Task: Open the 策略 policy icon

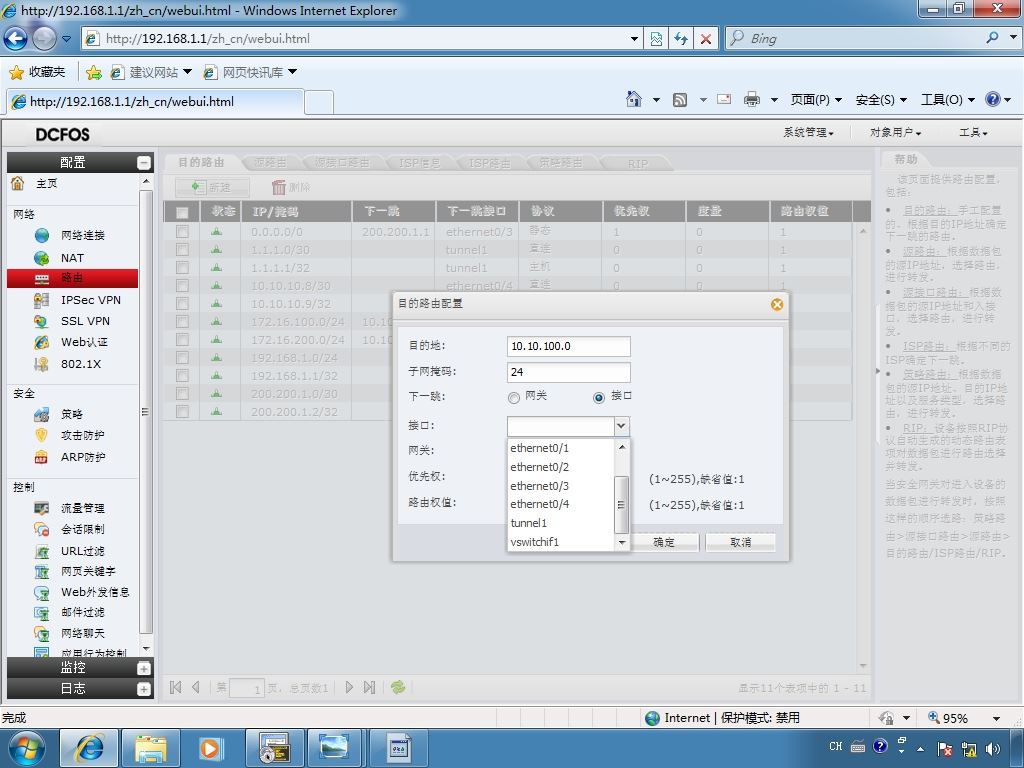Action: 42,414
